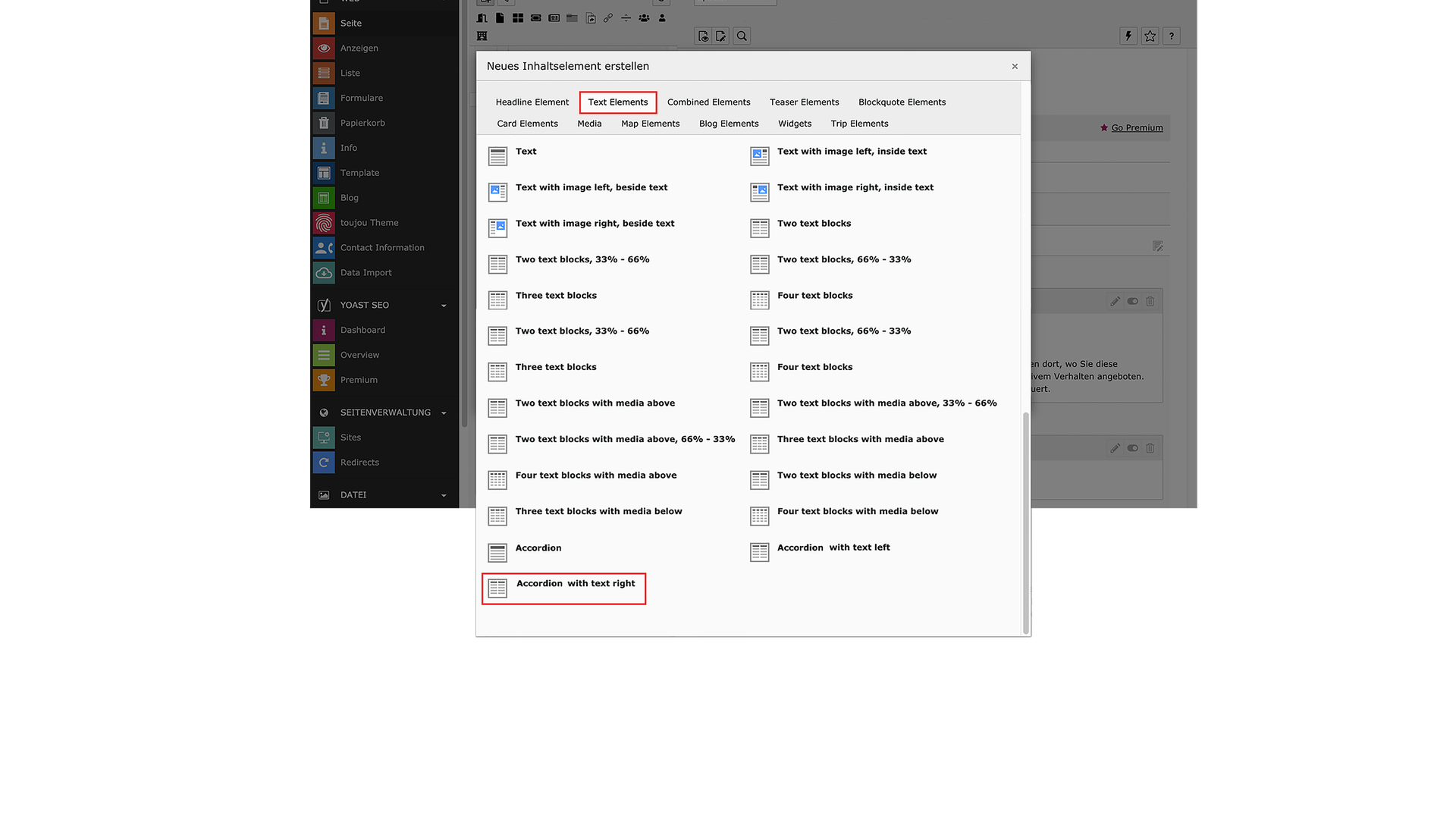Collapse the YOAST SEO module group

[x=444, y=306]
